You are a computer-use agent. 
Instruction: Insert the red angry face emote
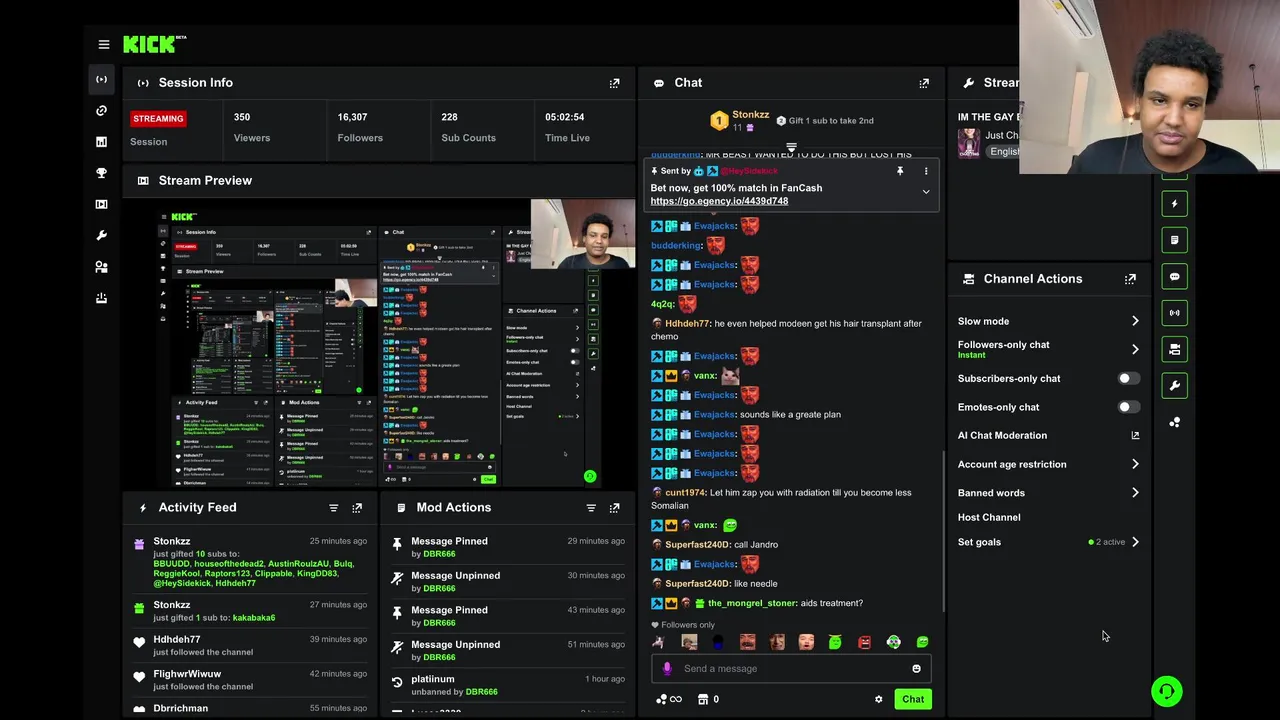pos(864,643)
